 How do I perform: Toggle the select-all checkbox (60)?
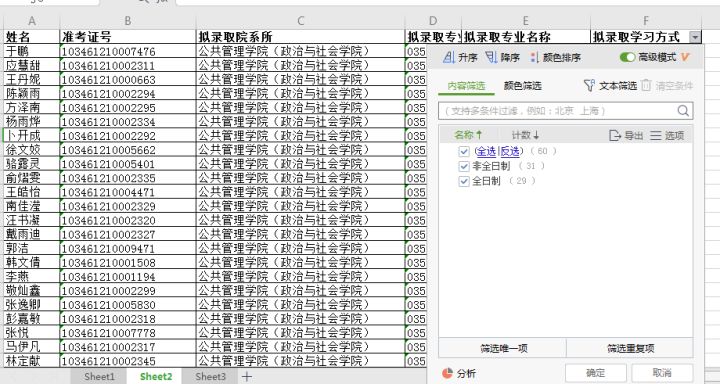point(464,151)
